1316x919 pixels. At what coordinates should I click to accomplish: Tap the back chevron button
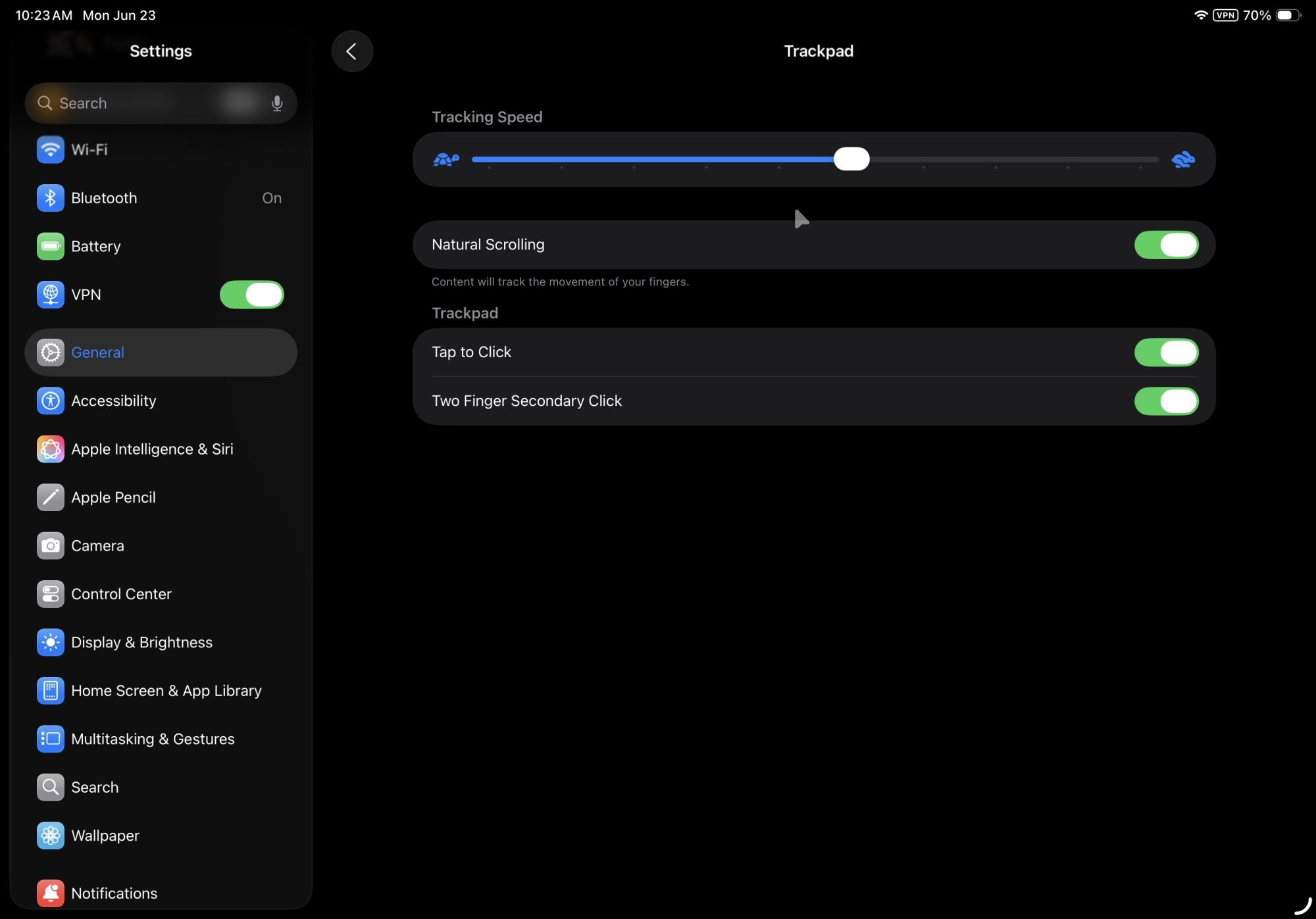(x=352, y=51)
